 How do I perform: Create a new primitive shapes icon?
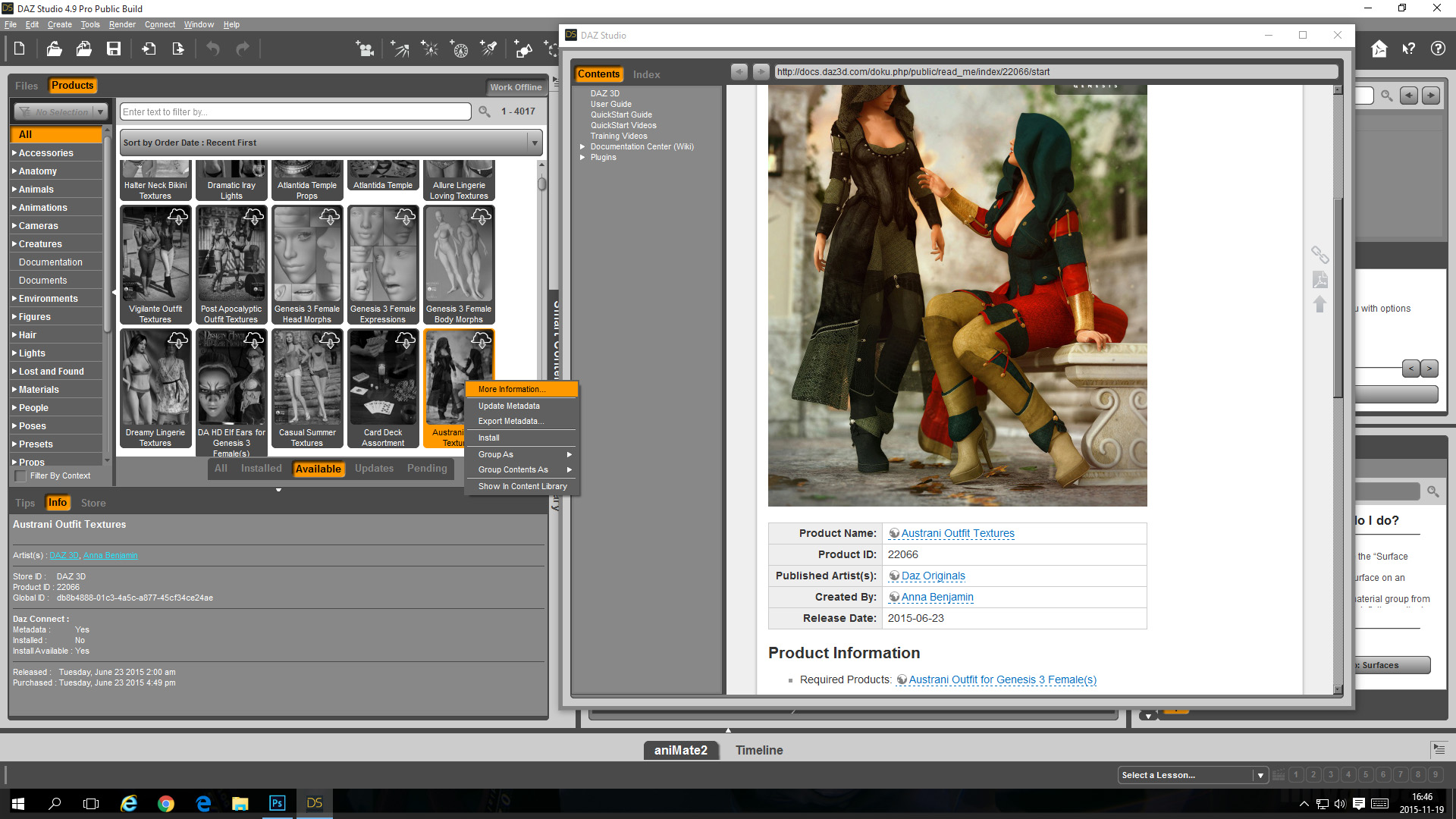(523, 49)
